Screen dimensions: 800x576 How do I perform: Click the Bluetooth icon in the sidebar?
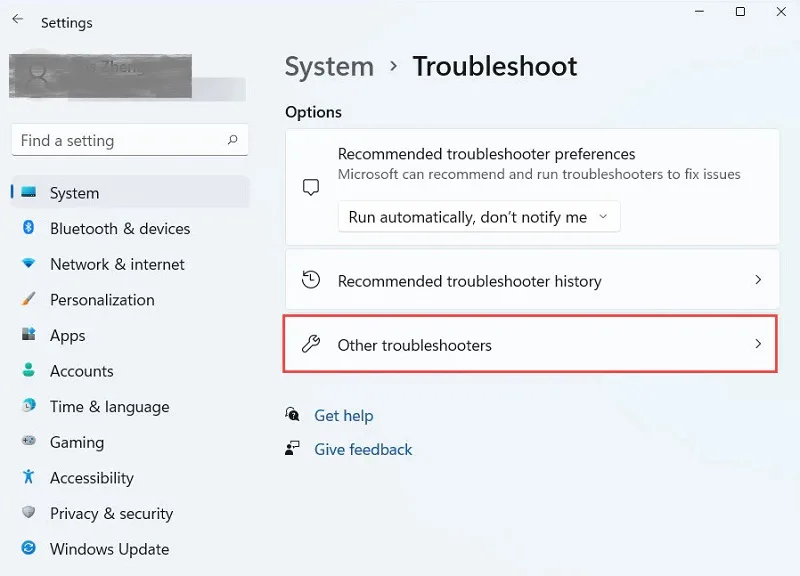pos(29,228)
